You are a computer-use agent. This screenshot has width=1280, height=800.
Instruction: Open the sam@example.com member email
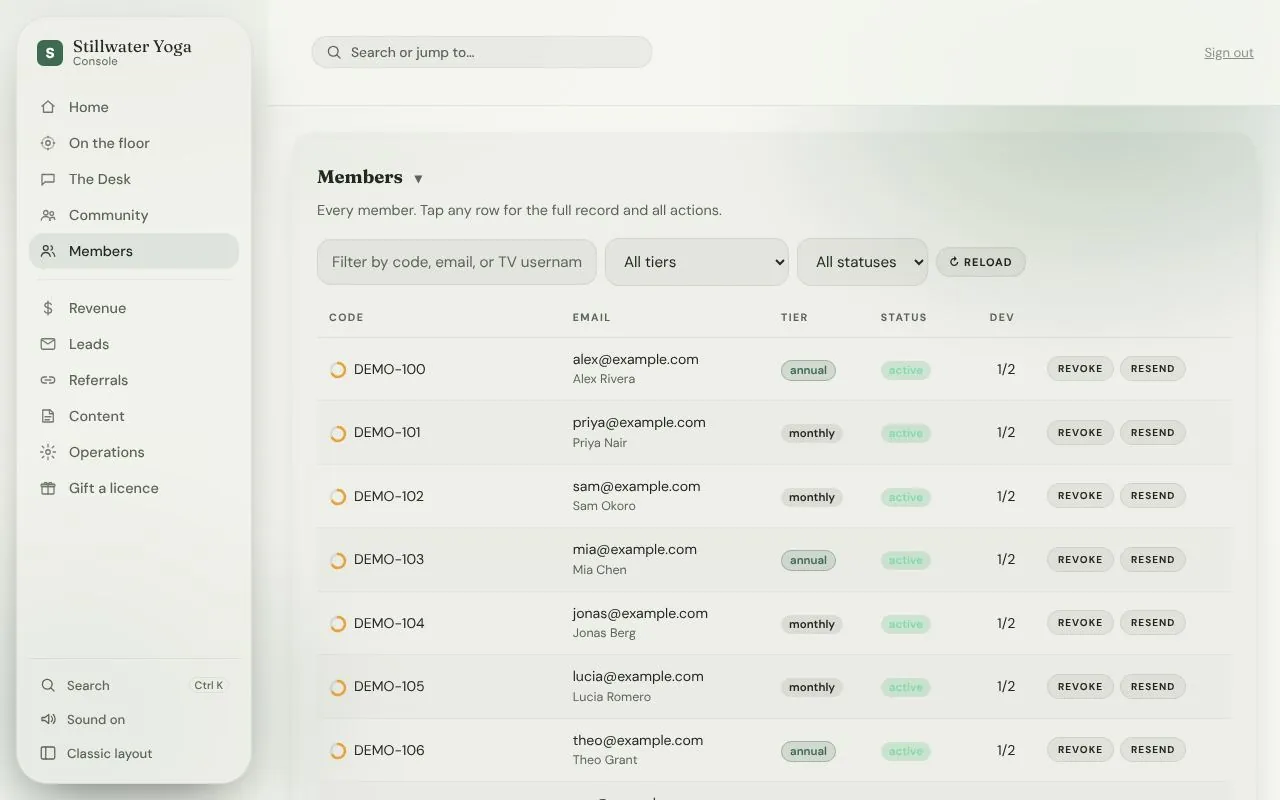click(x=637, y=486)
